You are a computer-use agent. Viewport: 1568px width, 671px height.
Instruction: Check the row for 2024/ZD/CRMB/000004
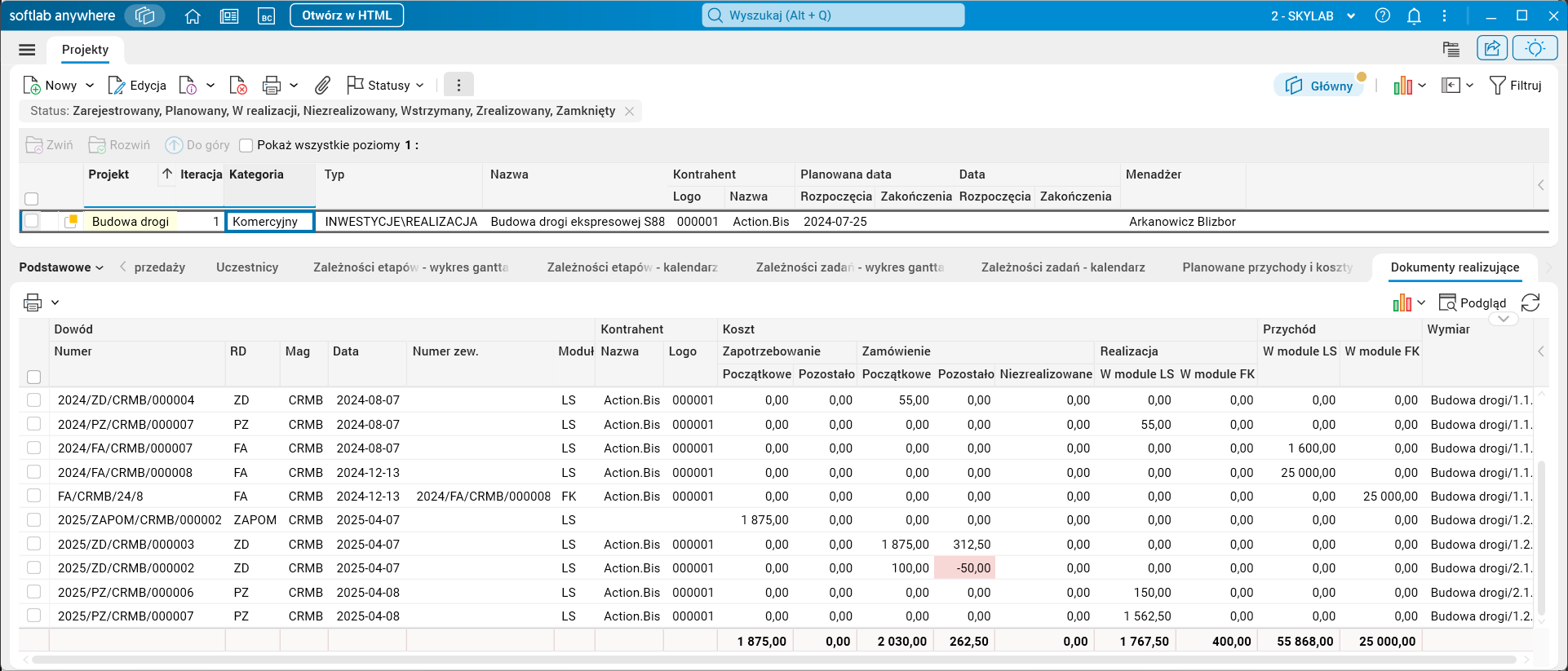tap(33, 400)
